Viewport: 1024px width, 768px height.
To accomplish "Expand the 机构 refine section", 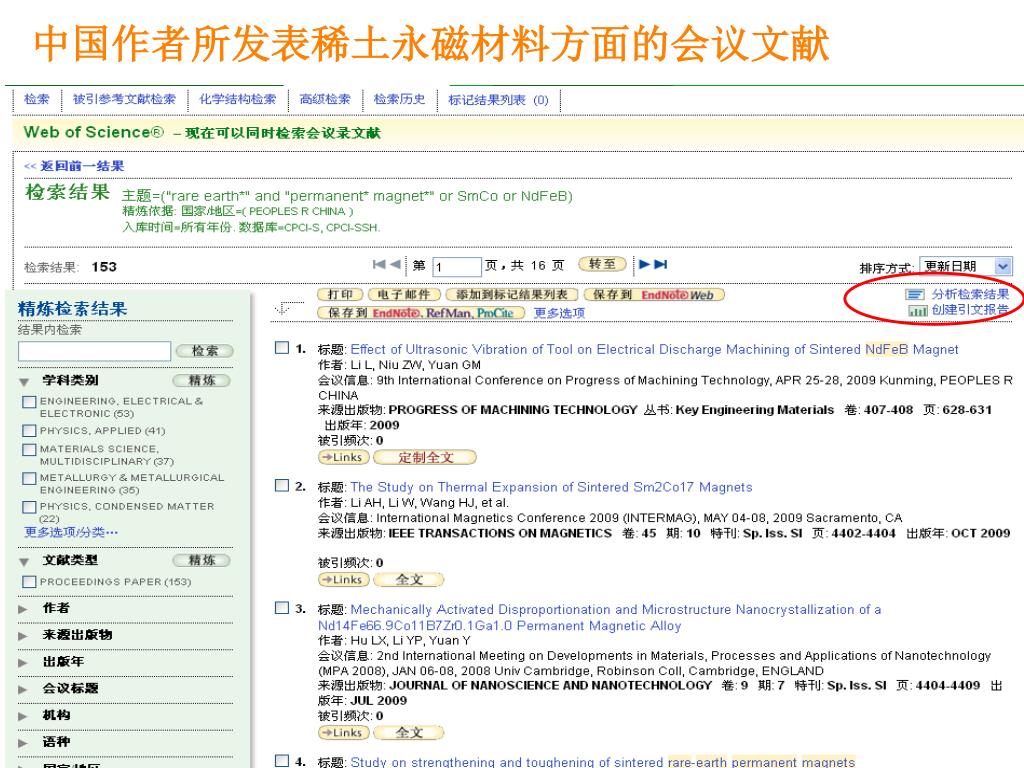I will pos(24,716).
